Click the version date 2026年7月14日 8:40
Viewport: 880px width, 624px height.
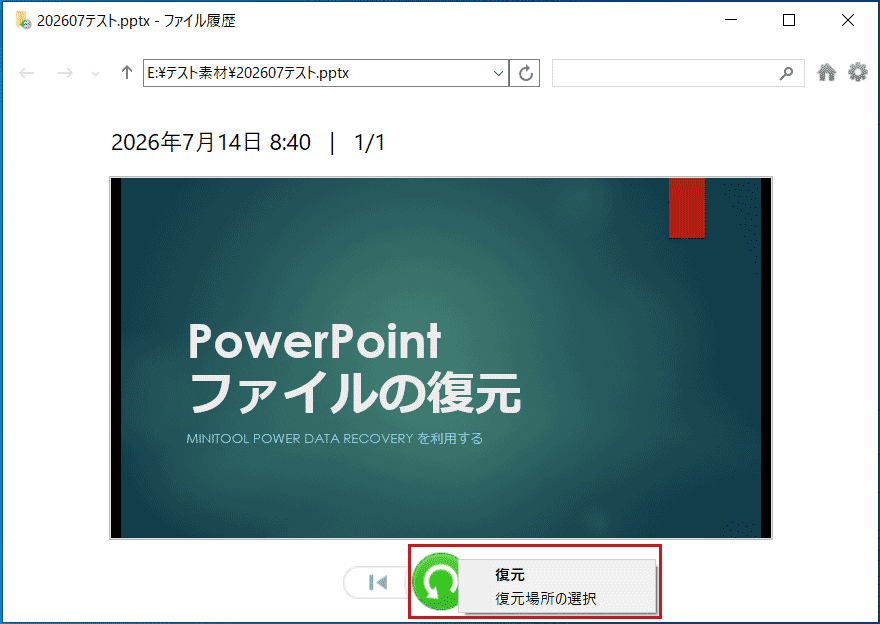pos(211,143)
